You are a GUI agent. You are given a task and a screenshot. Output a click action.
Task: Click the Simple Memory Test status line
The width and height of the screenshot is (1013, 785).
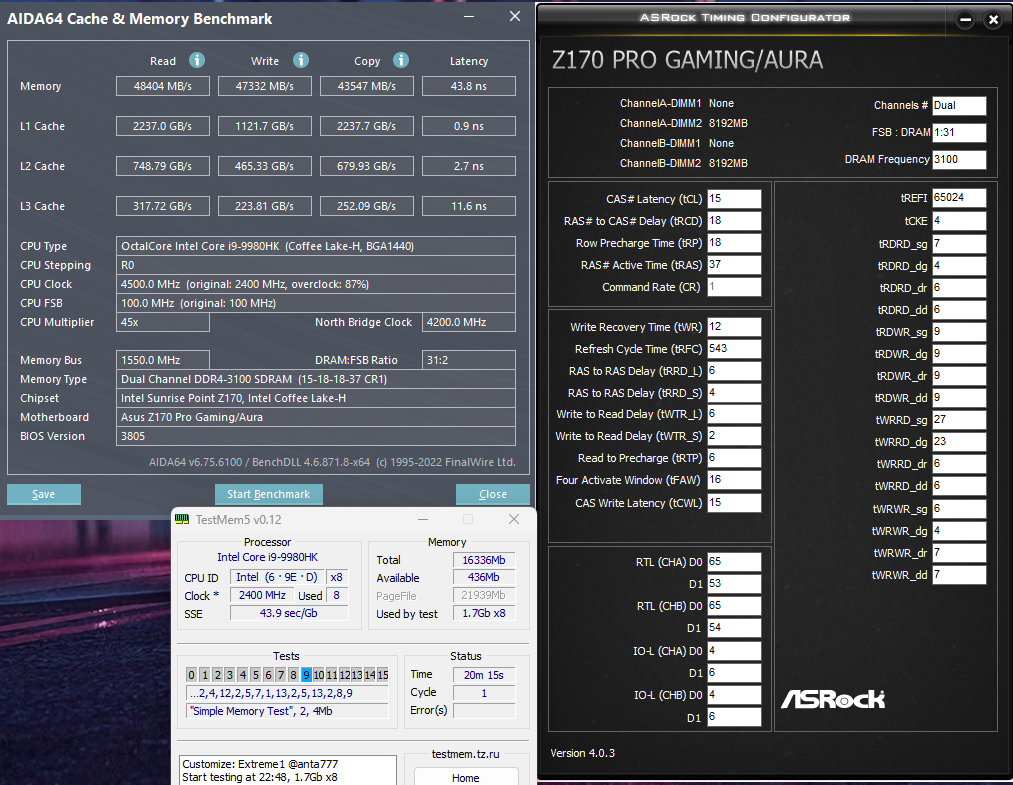pyautogui.click(x=287, y=711)
